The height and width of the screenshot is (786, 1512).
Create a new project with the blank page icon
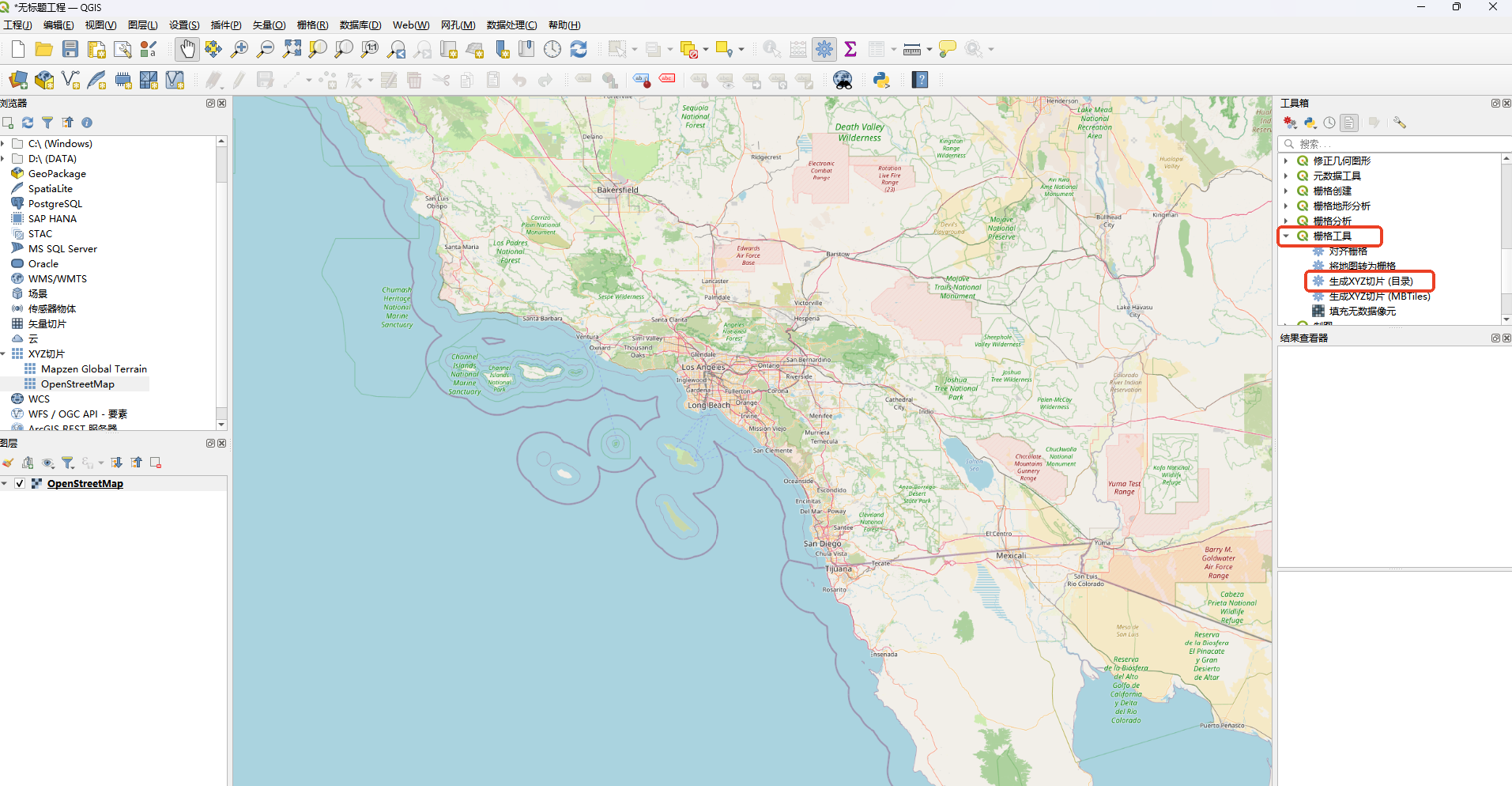[17, 49]
